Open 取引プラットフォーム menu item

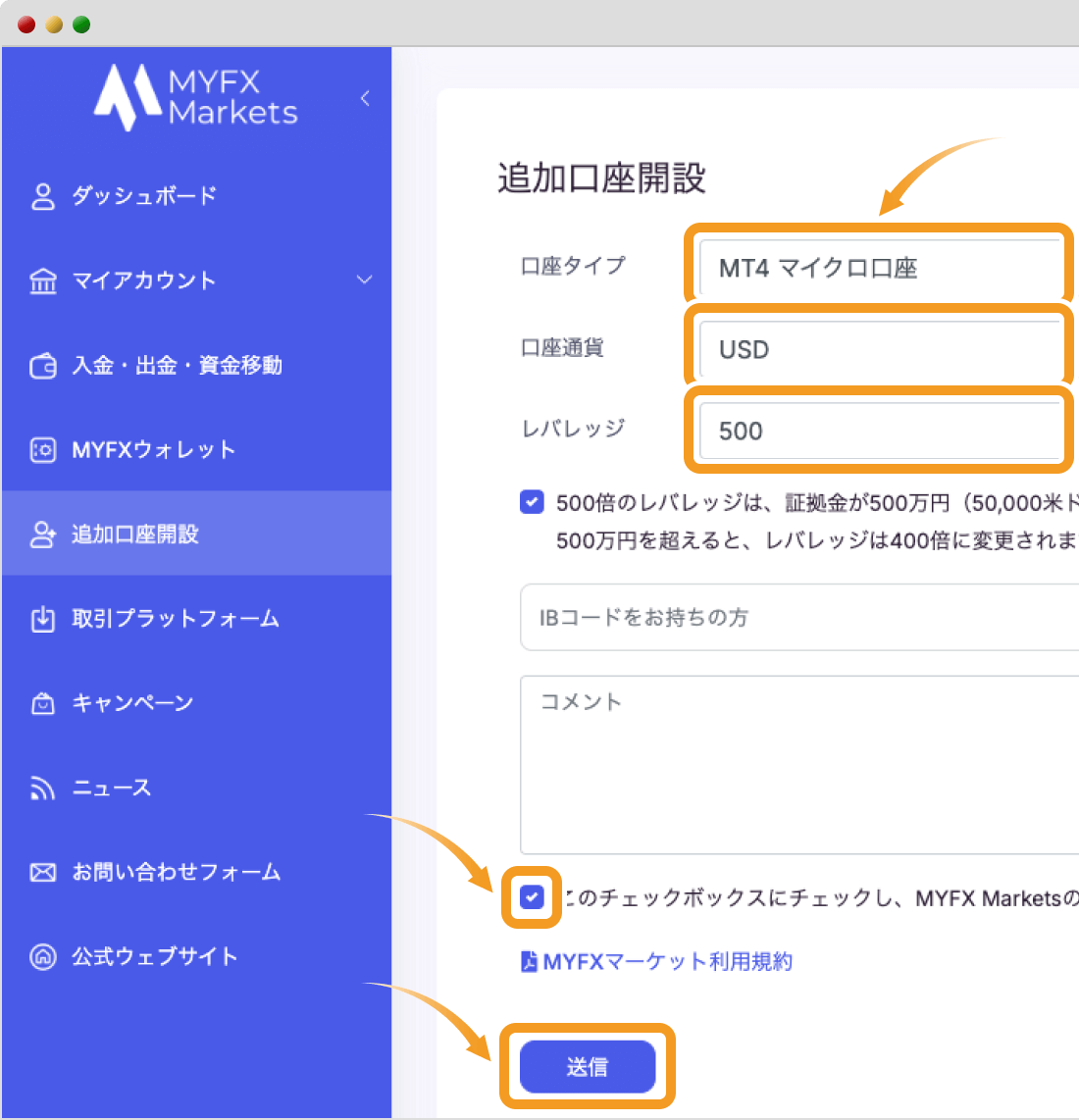(176, 618)
